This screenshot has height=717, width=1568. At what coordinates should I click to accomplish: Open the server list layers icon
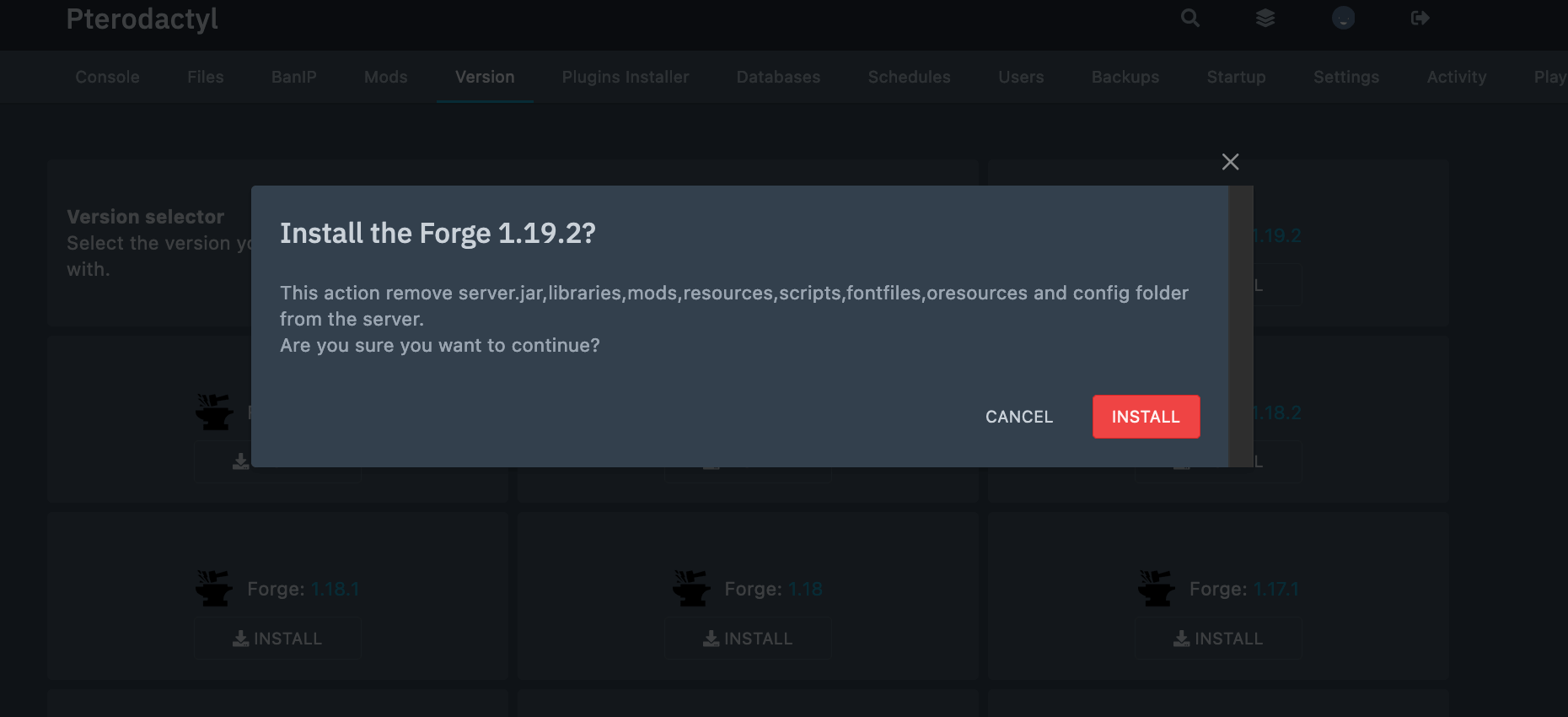1265,18
